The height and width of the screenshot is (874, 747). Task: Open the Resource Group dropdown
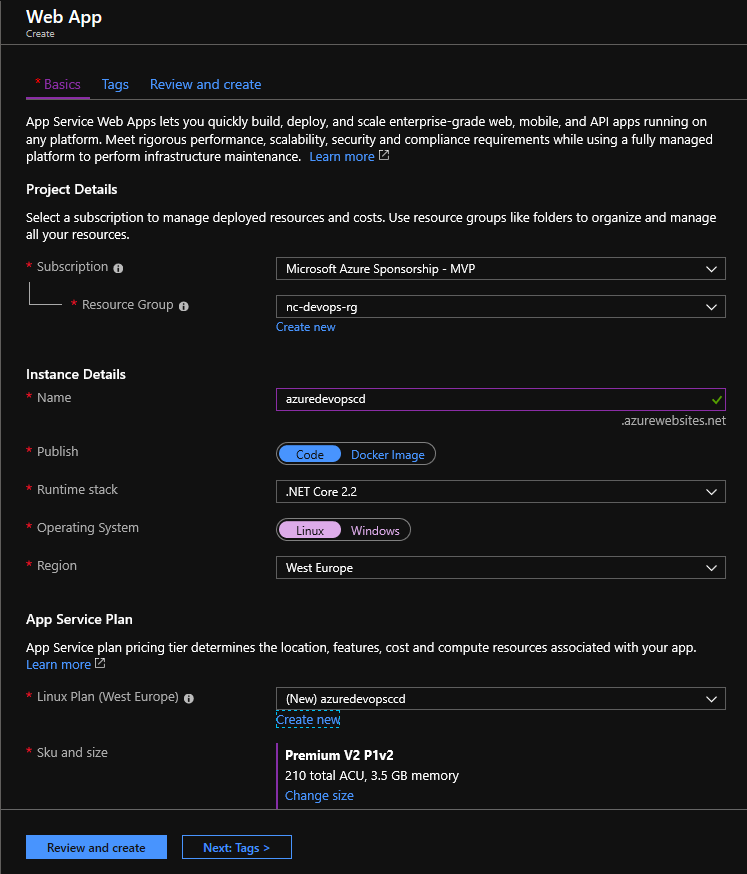pyautogui.click(x=501, y=307)
